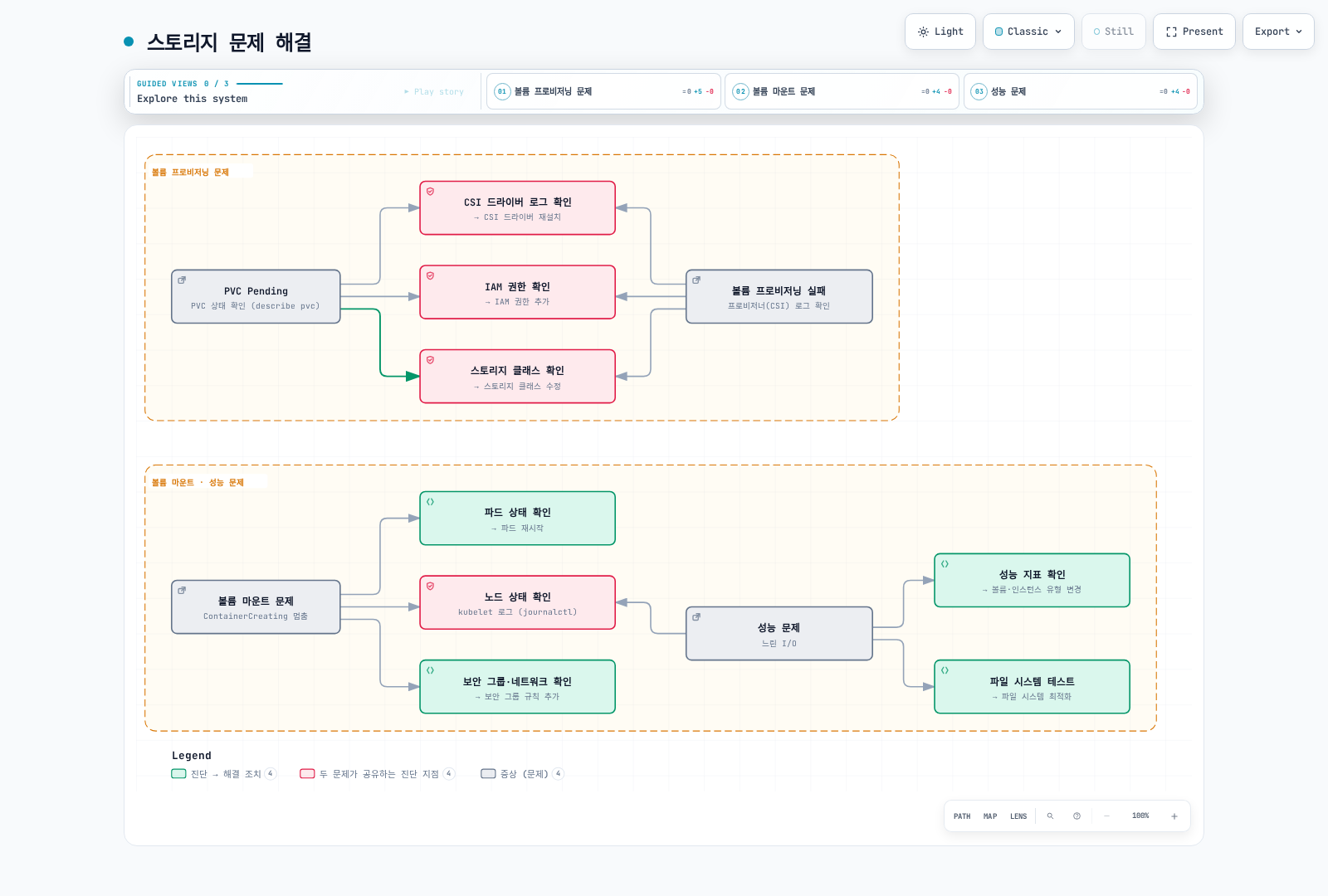
Task: Select the CSI 드라이버 로그 확인 node
Action: coord(518,208)
